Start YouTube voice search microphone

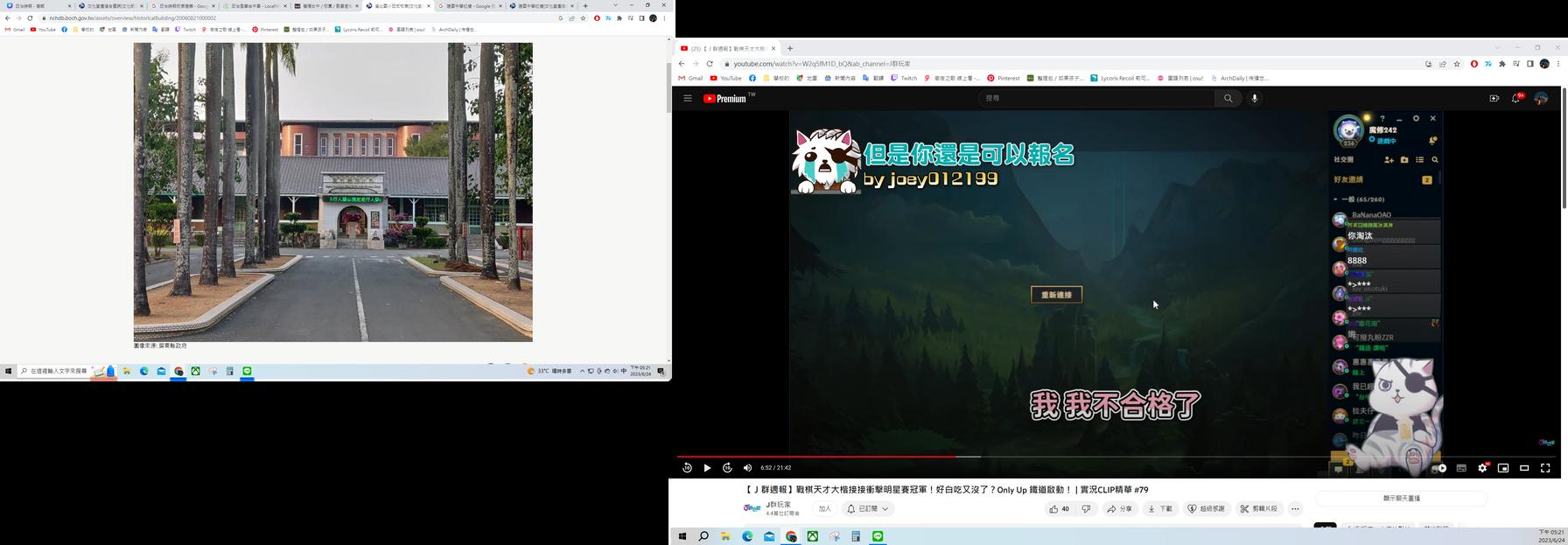1255,98
